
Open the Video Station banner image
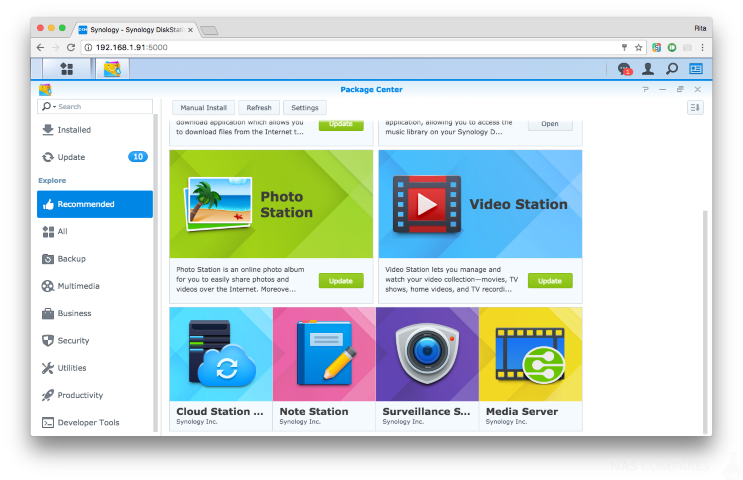(480, 204)
